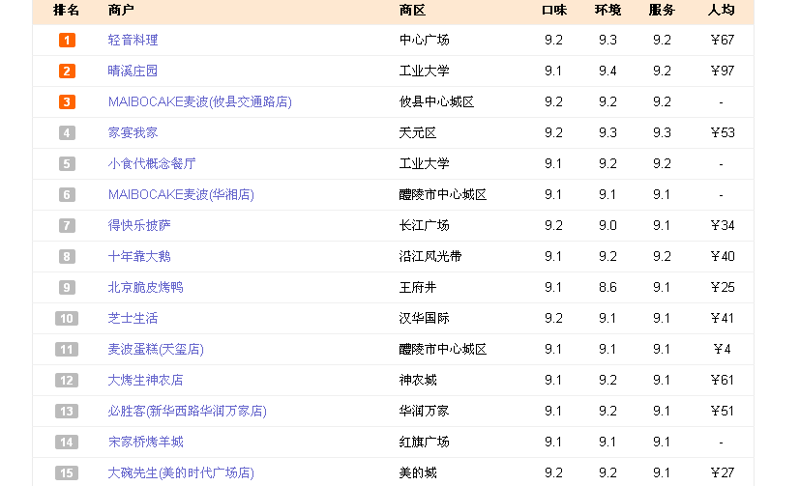
Task: Open 必胜客(新华西路华润万家店) link
Action: pyautogui.click(x=187, y=411)
